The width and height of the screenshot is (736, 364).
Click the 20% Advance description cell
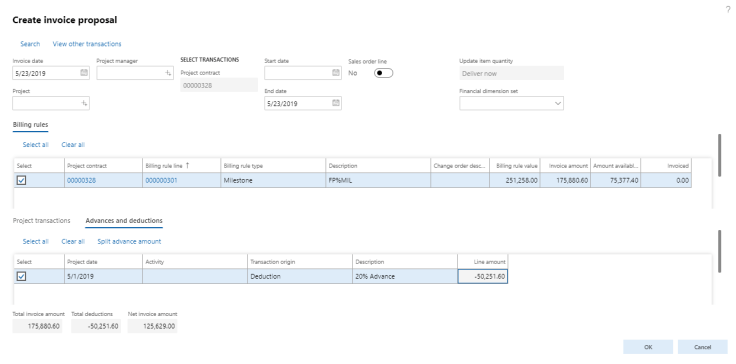pyautogui.click(x=405, y=276)
